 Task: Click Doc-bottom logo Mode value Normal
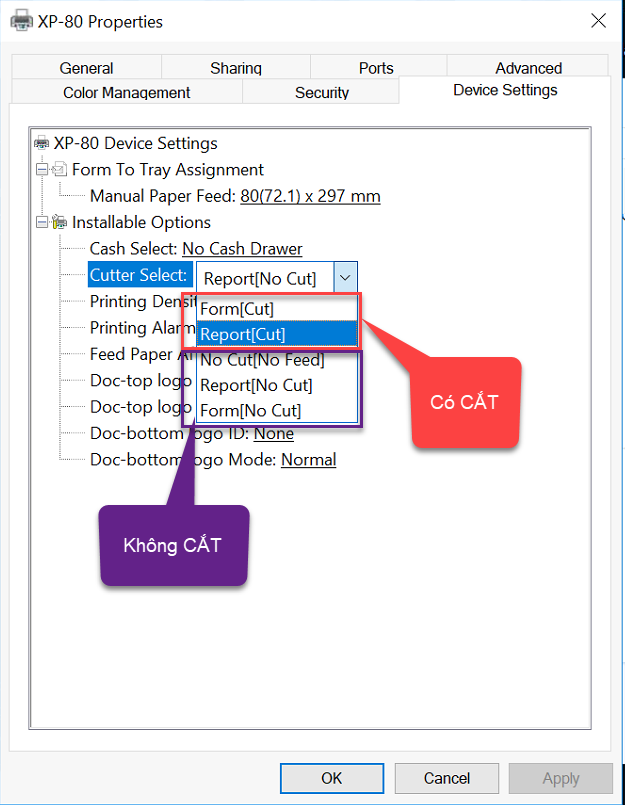(x=308, y=459)
